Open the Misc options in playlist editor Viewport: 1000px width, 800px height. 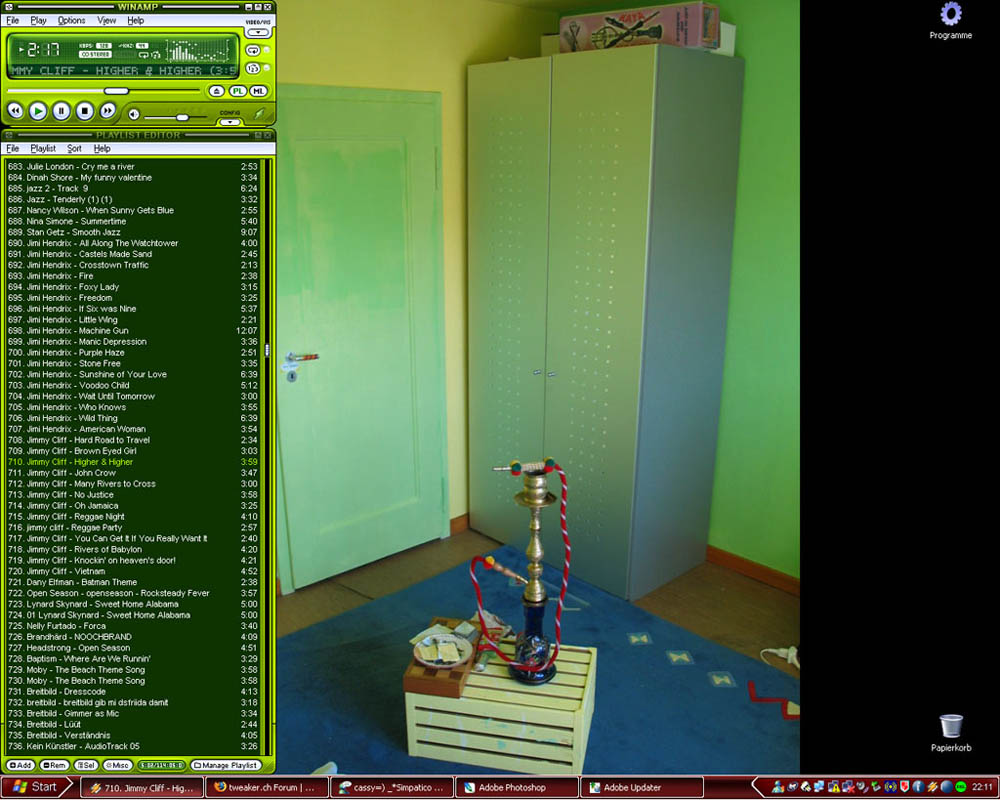tap(119, 765)
